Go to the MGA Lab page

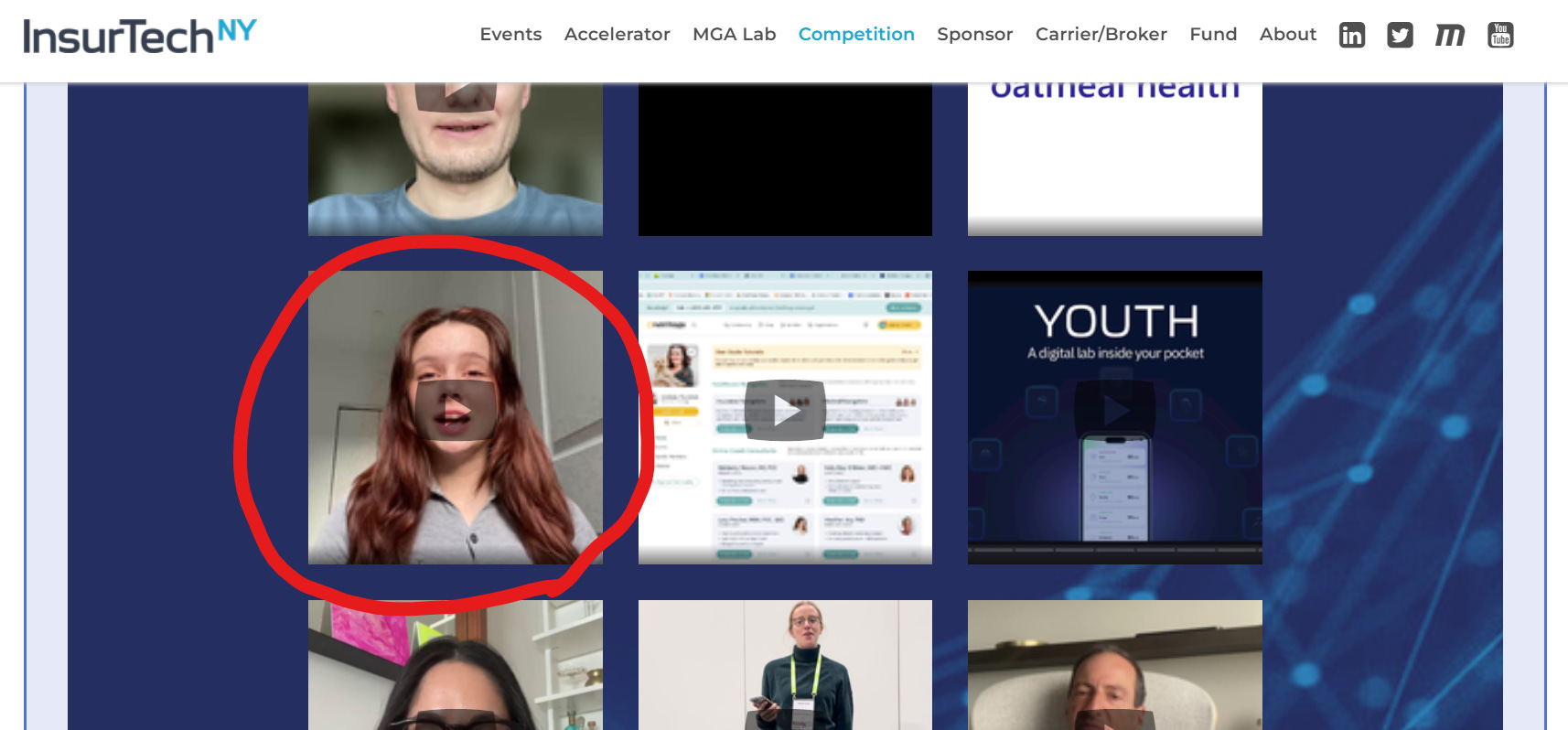[x=735, y=35]
